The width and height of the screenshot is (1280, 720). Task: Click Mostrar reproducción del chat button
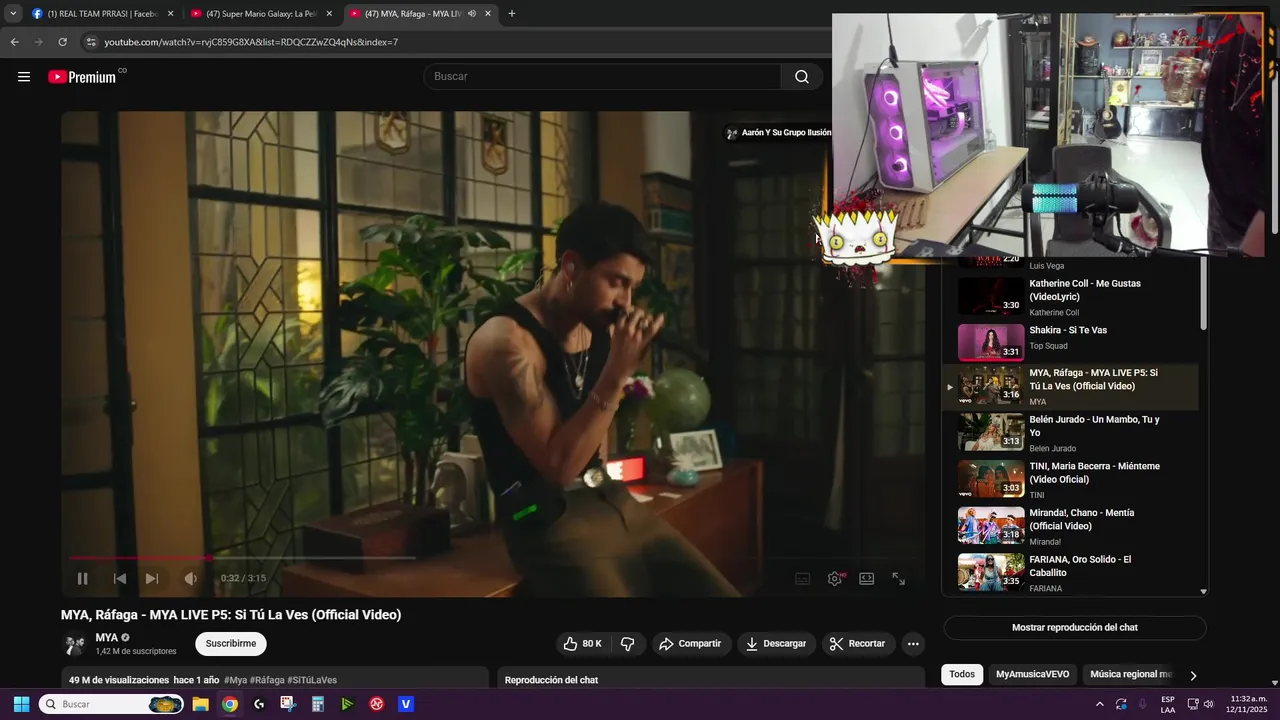1075,628
